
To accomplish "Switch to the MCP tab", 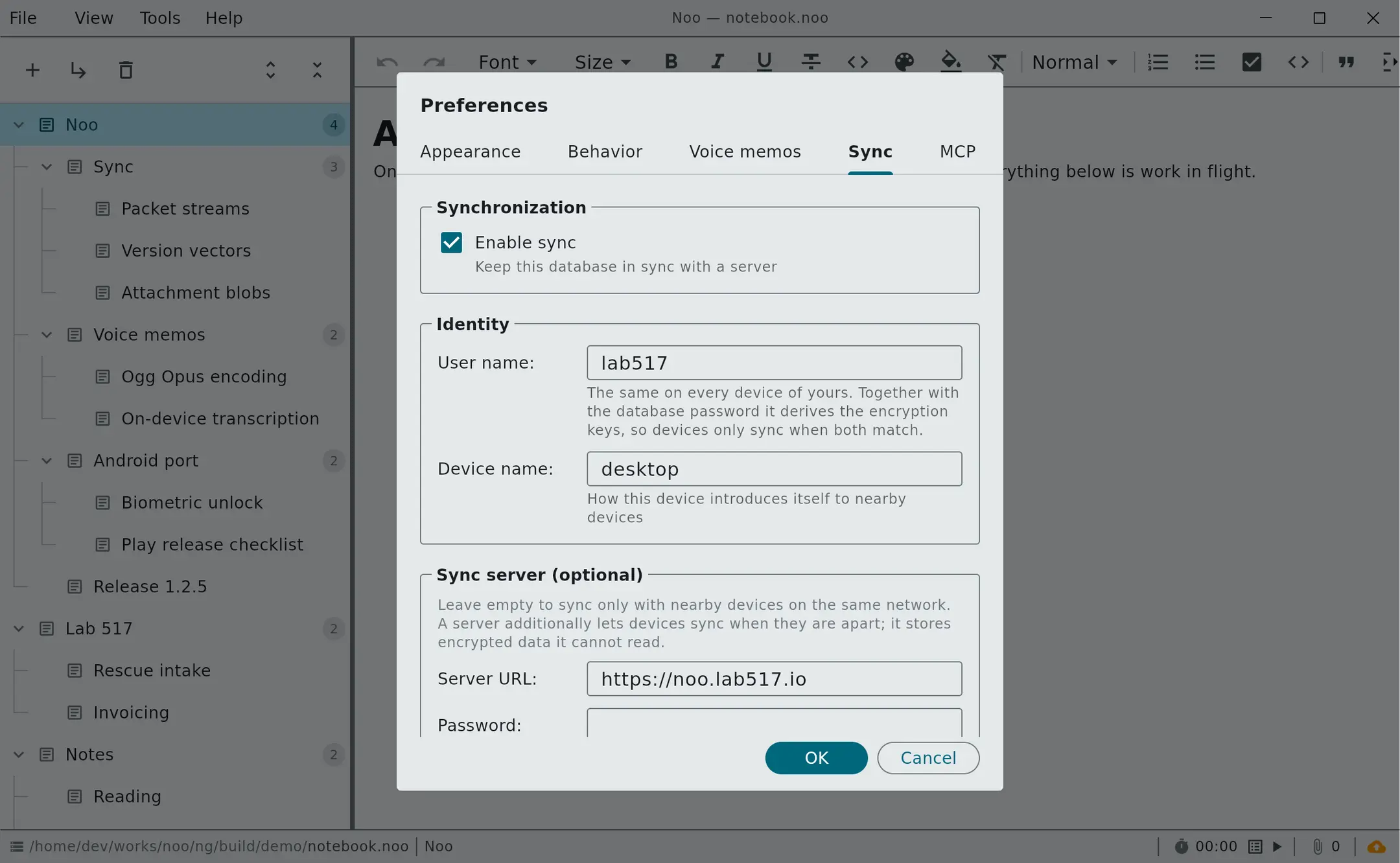I will 957,152.
